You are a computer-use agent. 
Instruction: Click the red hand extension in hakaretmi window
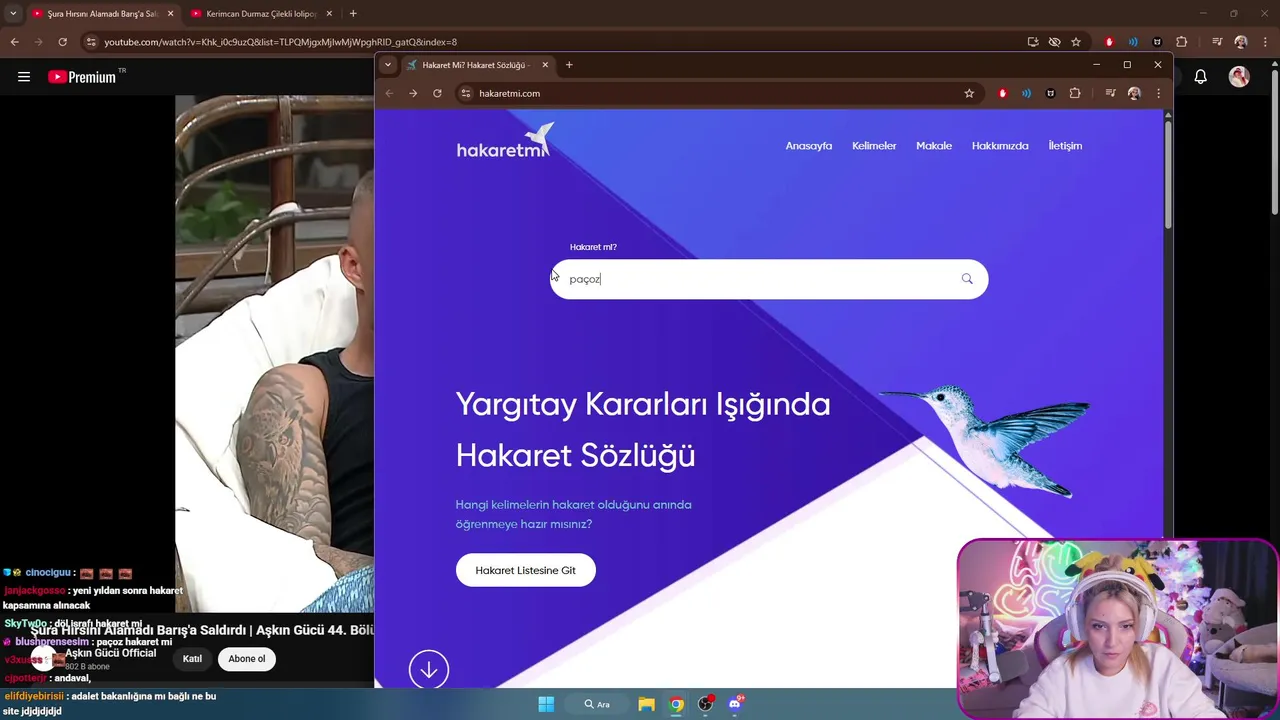pos(1002,93)
